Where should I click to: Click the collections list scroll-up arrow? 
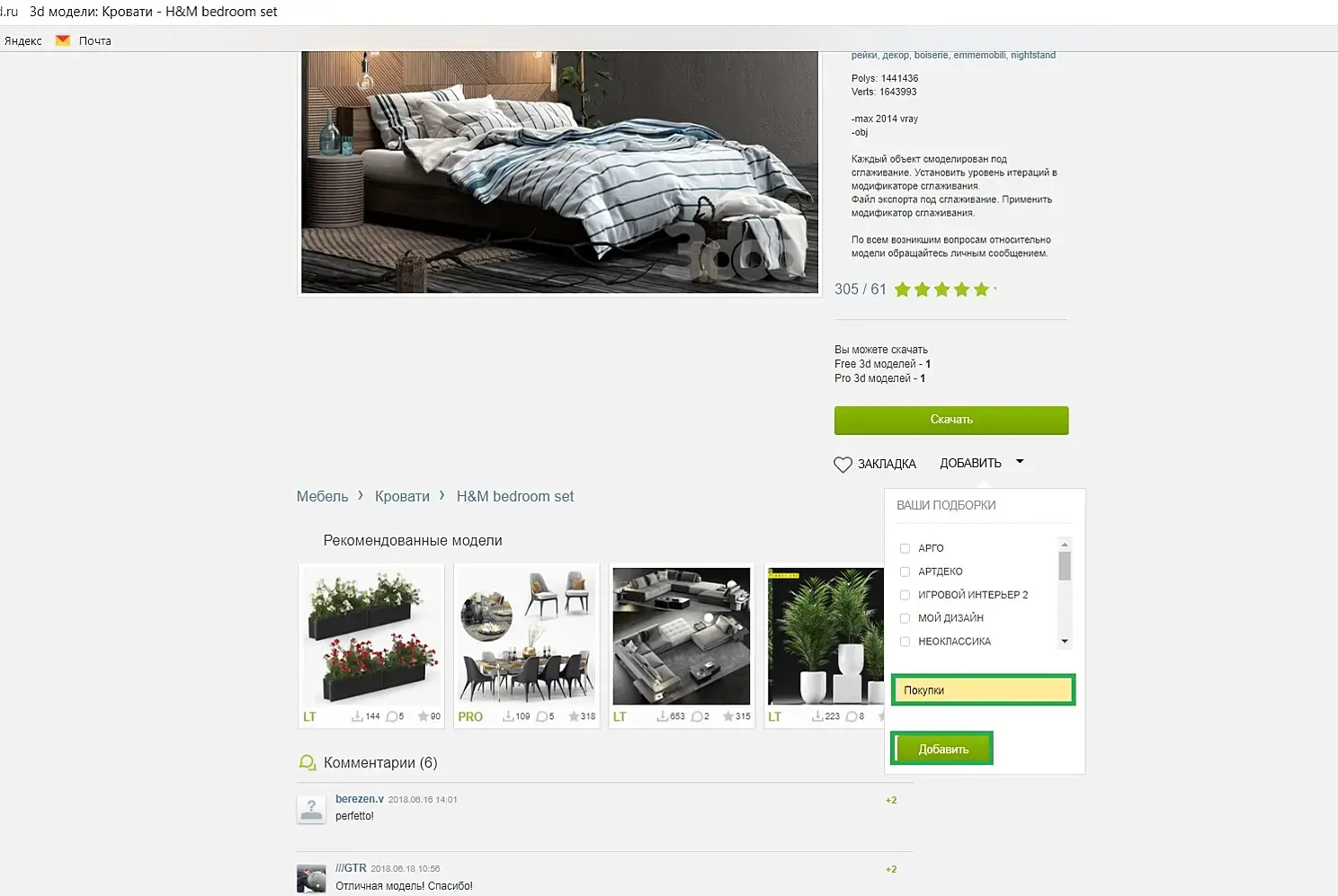point(1065,545)
